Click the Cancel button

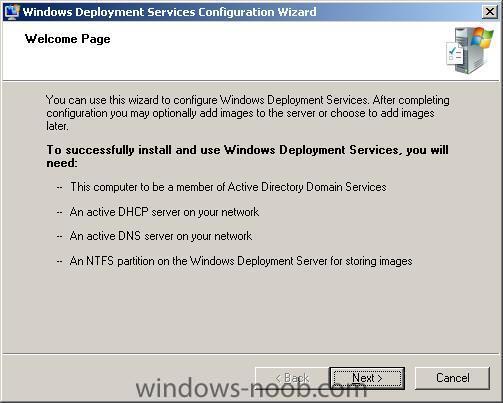452,378
